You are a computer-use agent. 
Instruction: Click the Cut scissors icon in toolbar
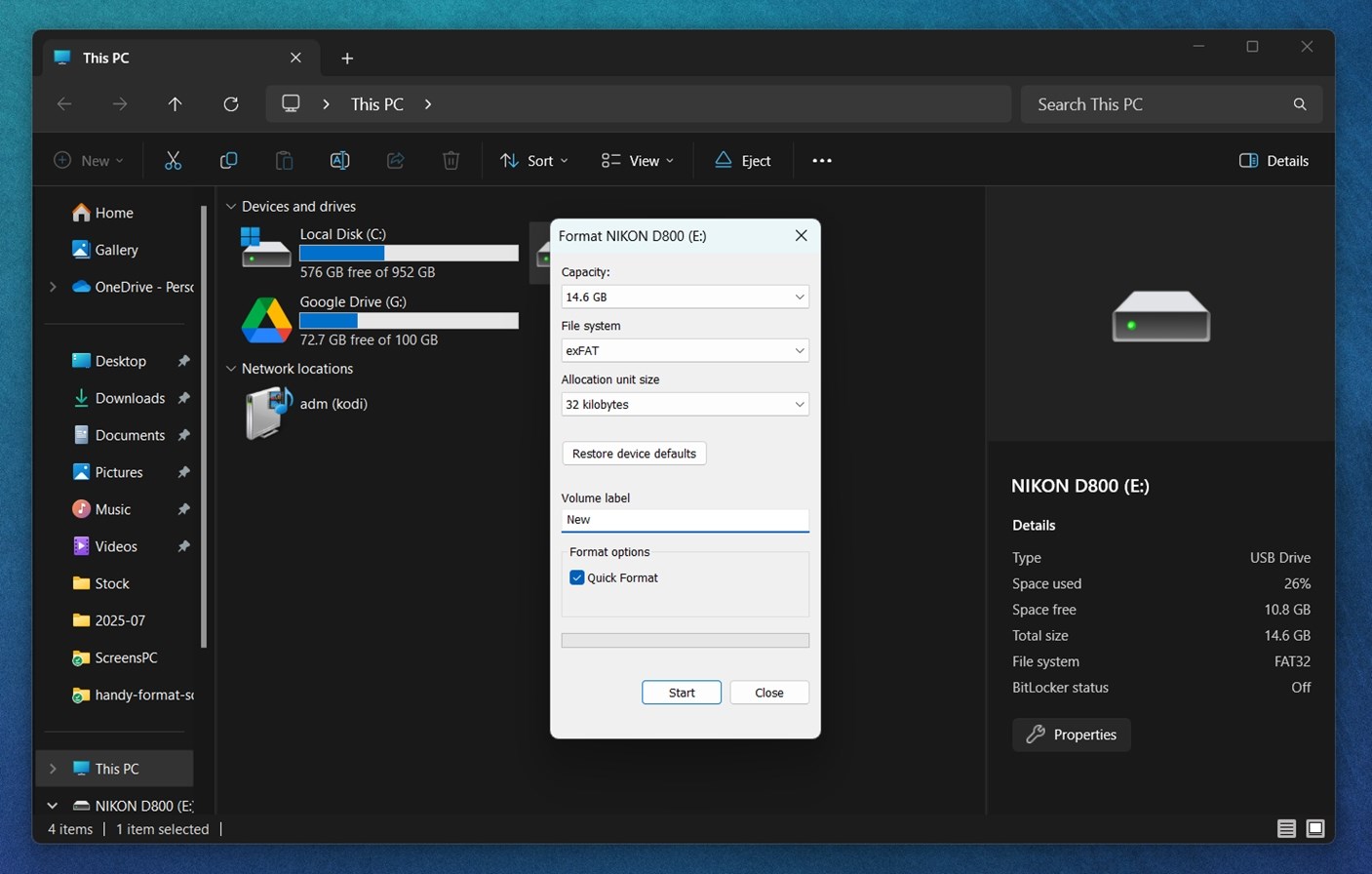click(x=173, y=161)
